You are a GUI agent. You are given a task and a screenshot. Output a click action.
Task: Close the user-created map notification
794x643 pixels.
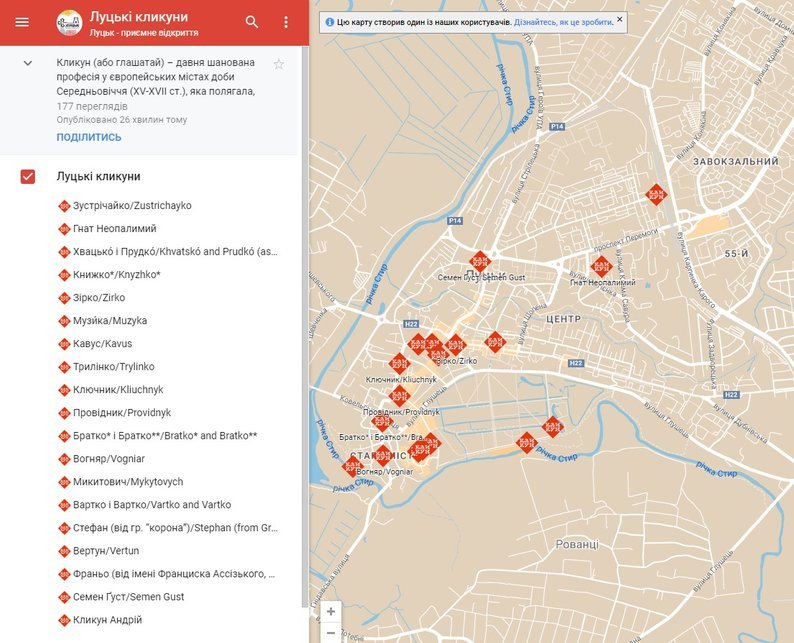point(619,20)
